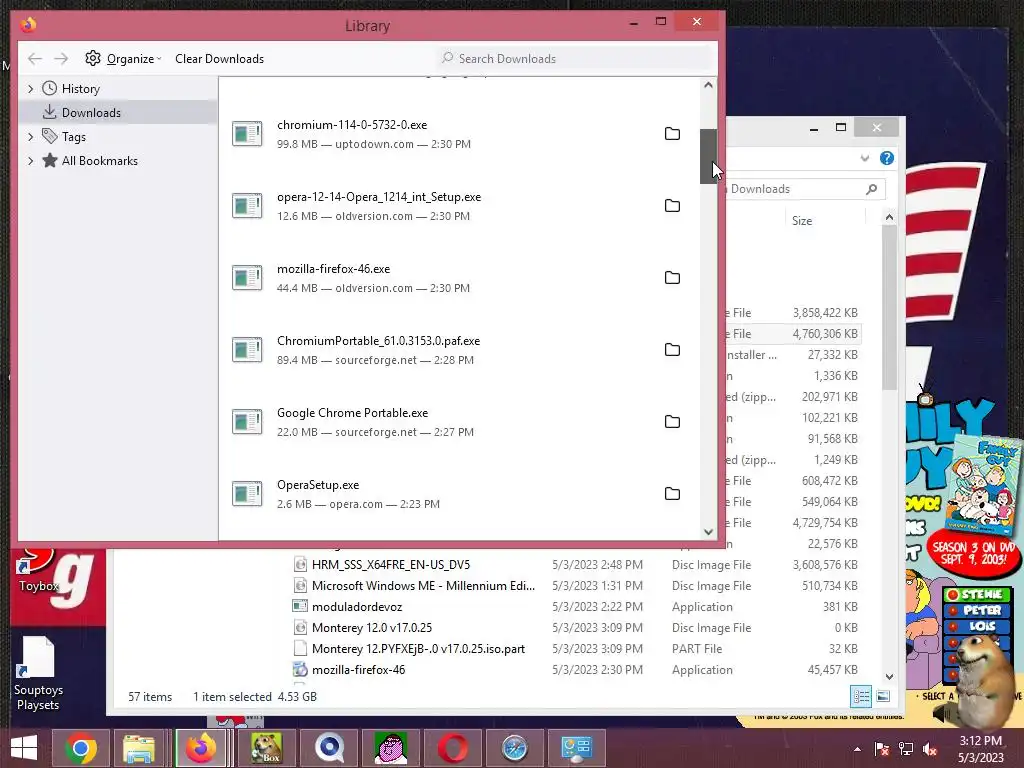Viewport: 1024px width, 768px height.
Task: Click Explorer scroll down arrow
Action: tap(889, 677)
